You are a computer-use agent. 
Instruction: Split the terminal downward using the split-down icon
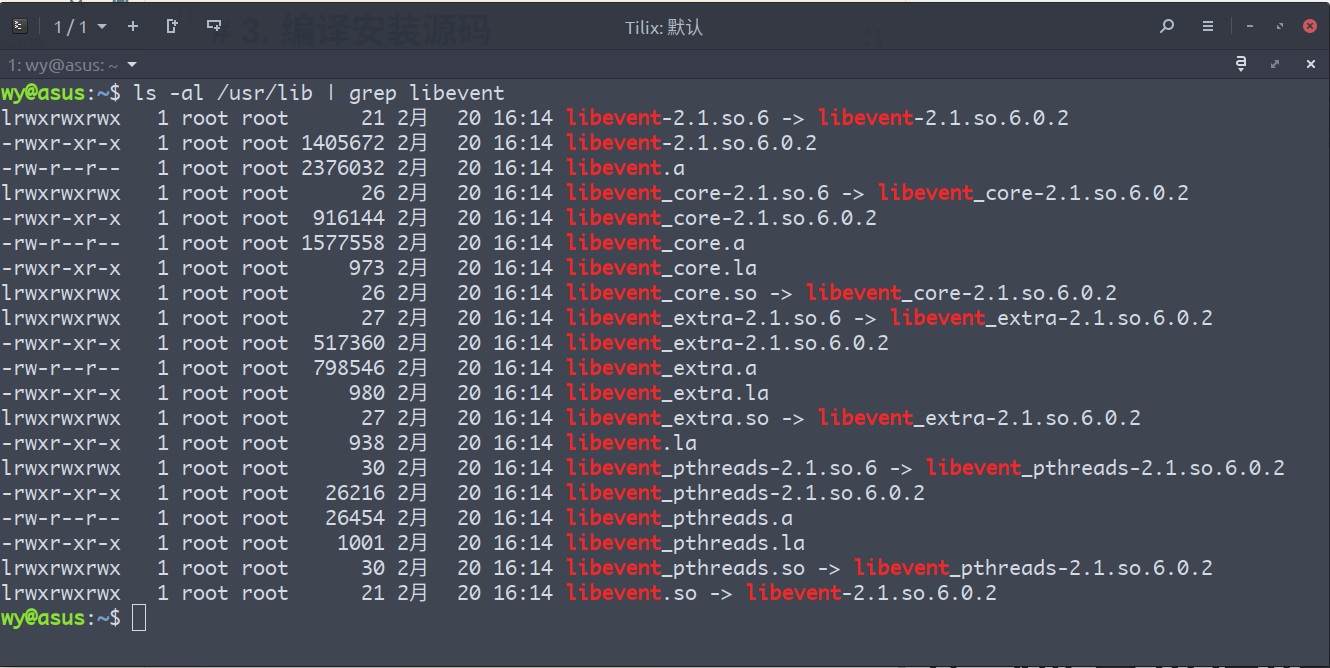point(212,26)
